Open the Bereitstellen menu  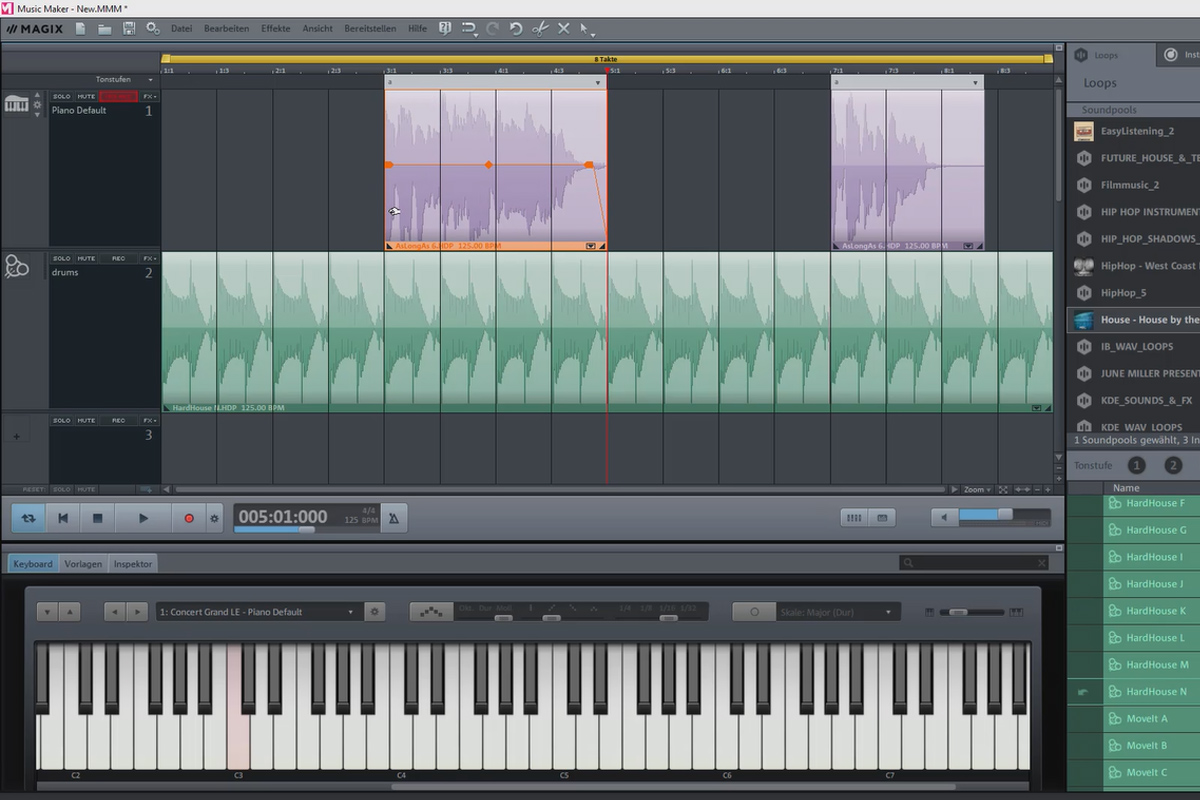[x=370, y=29]
